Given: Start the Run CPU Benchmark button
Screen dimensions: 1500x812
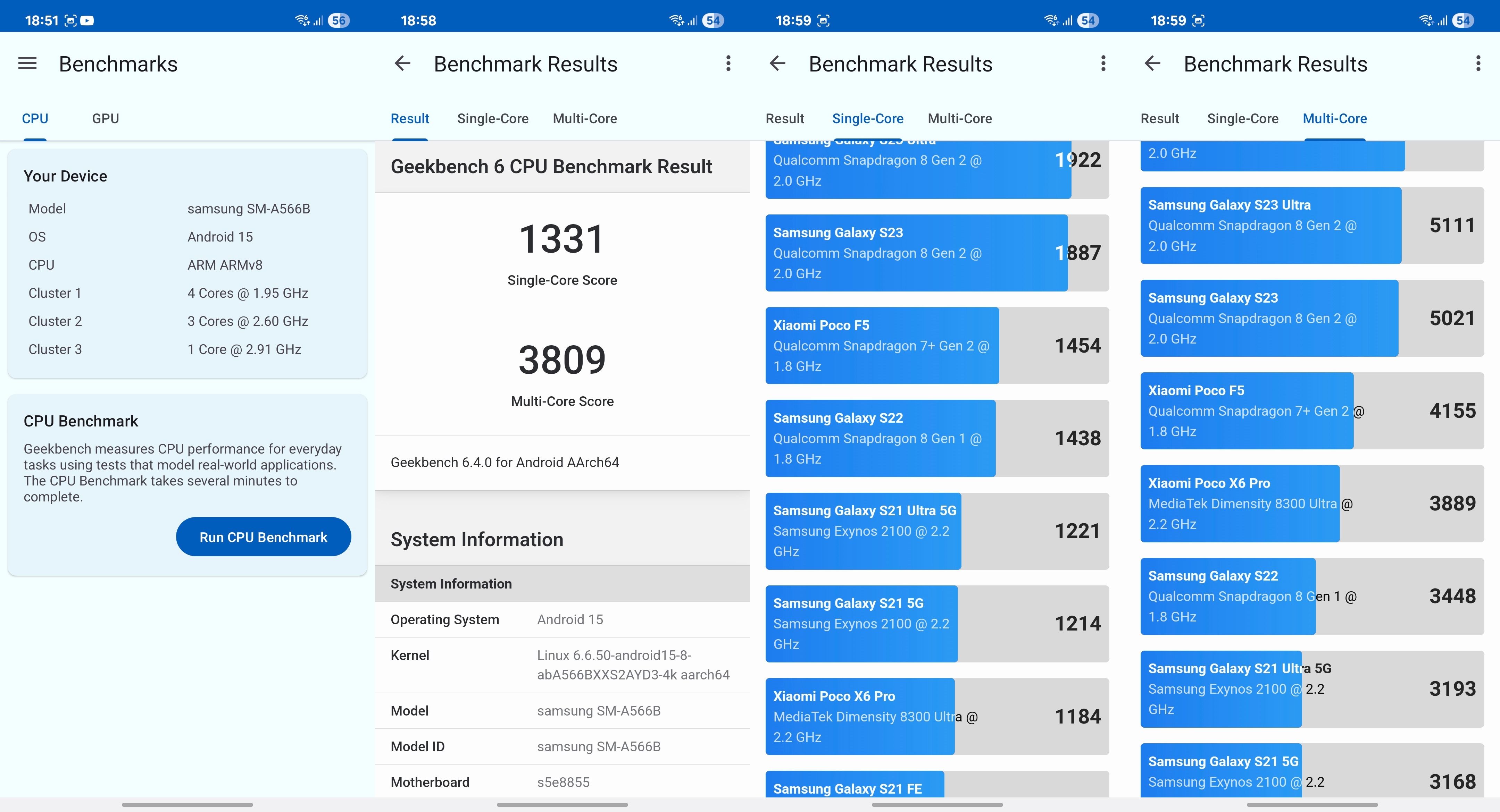Looking at the screenshot, I should pyautogui.click(x=263, y=537).
